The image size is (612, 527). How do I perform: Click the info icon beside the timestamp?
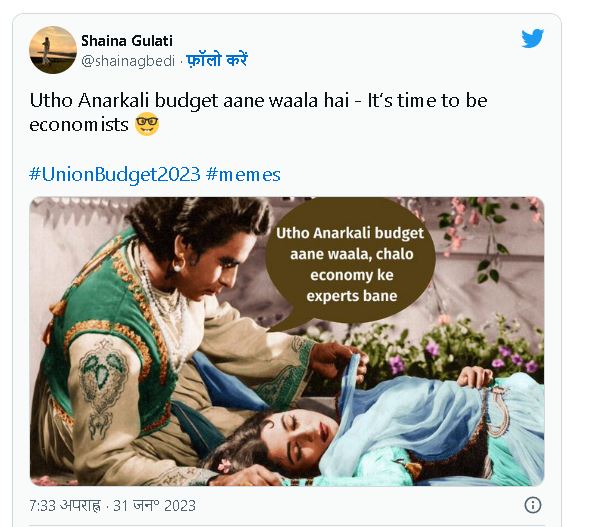[x=533, y=505]
